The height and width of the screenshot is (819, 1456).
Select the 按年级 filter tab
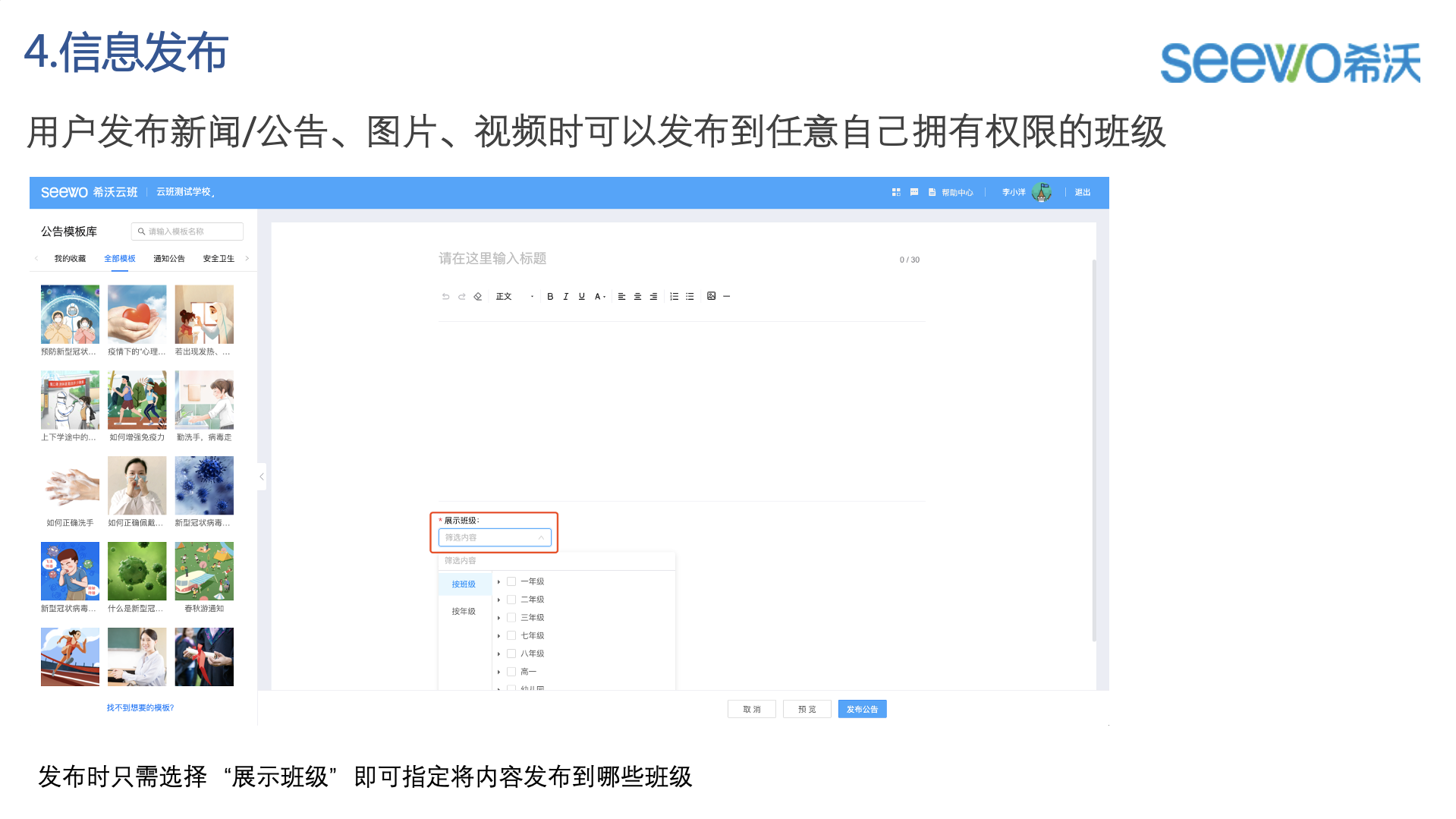pyautogui.click(x=464, y=611)
